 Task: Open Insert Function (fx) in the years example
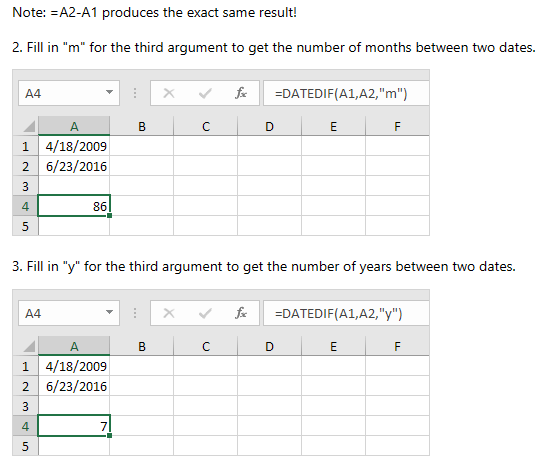(x=241, y=313)
